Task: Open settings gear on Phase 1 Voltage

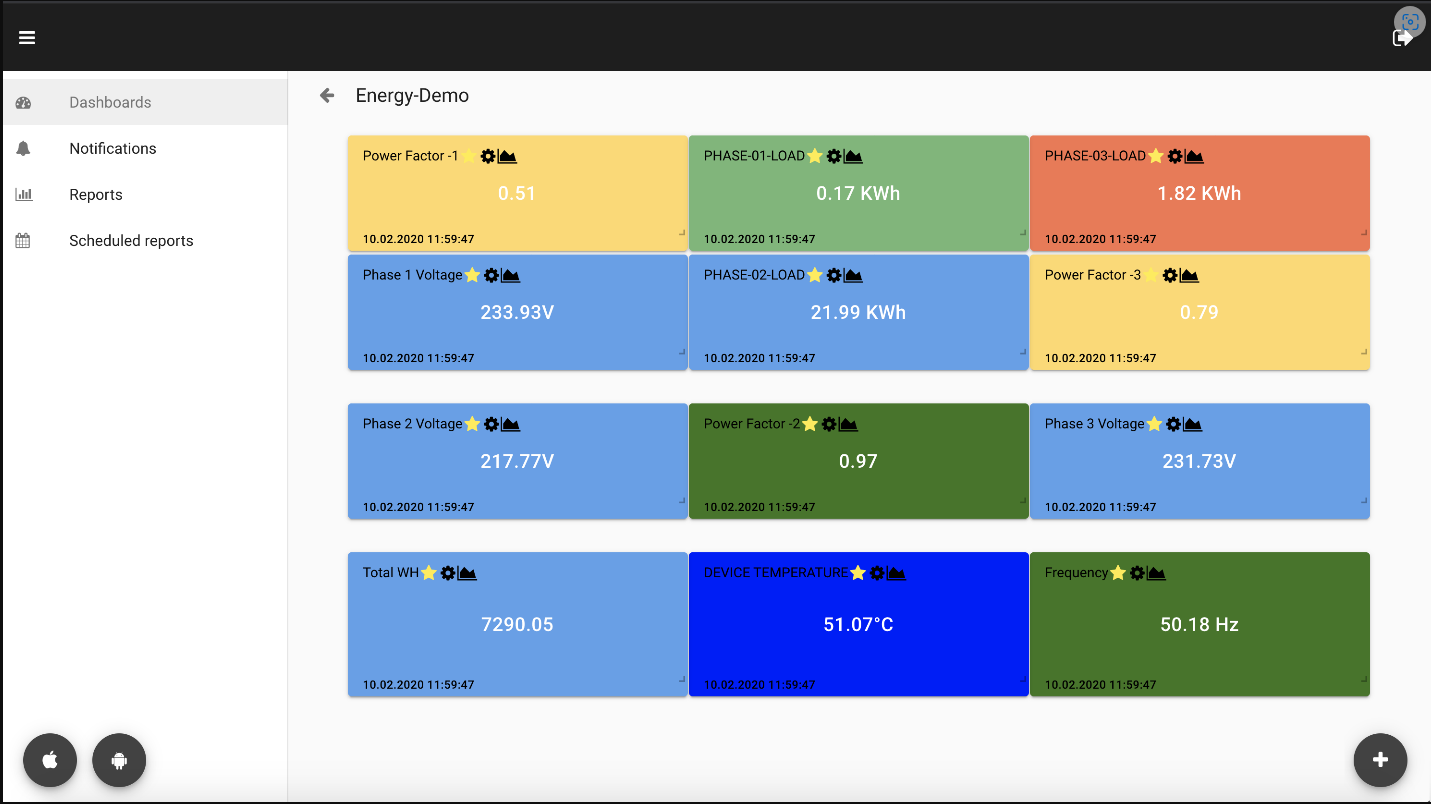Action: point(491,275)
